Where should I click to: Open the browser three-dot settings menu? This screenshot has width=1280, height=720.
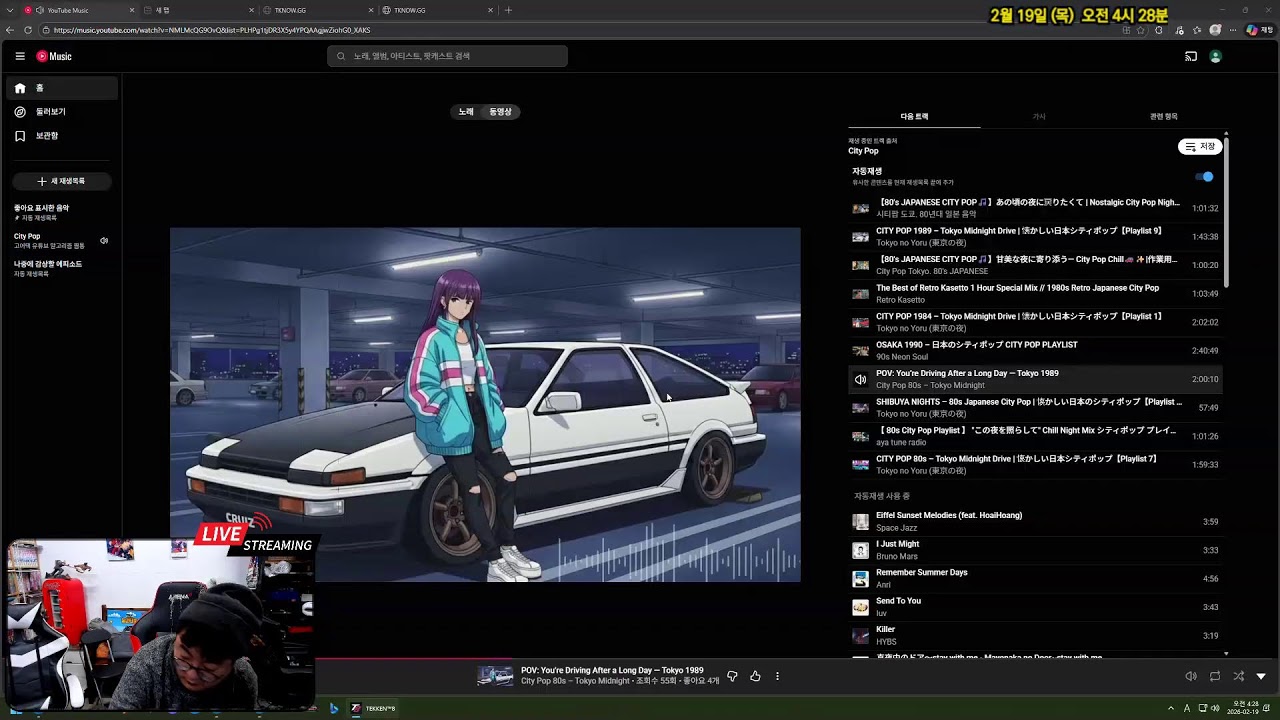1234,30
